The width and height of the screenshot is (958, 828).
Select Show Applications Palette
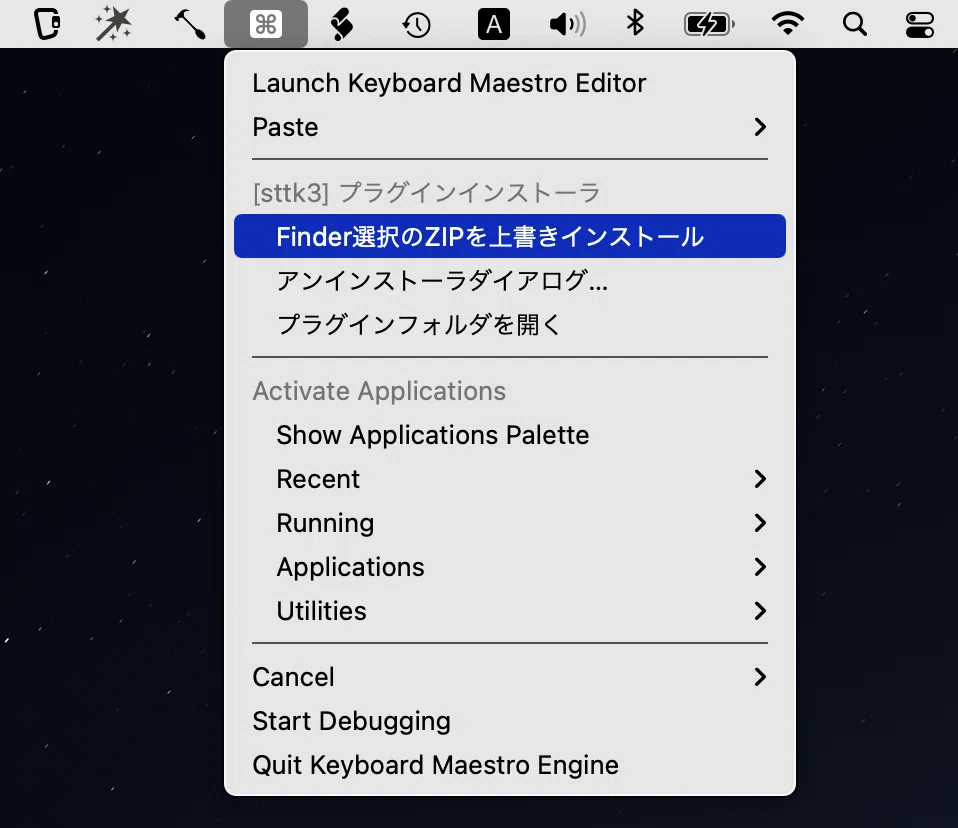pos(510,435)
